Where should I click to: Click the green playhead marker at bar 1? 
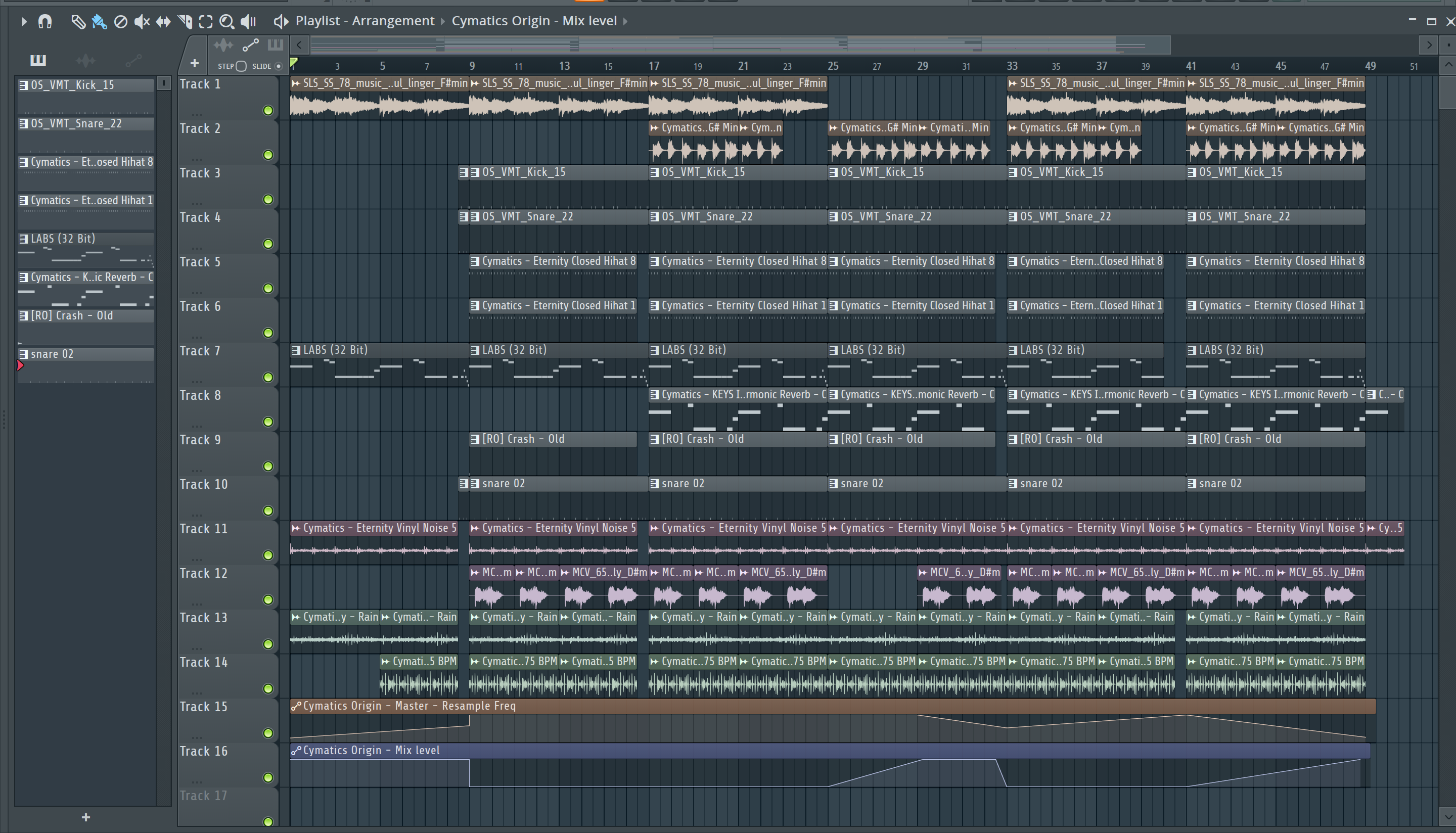point(294,63)
